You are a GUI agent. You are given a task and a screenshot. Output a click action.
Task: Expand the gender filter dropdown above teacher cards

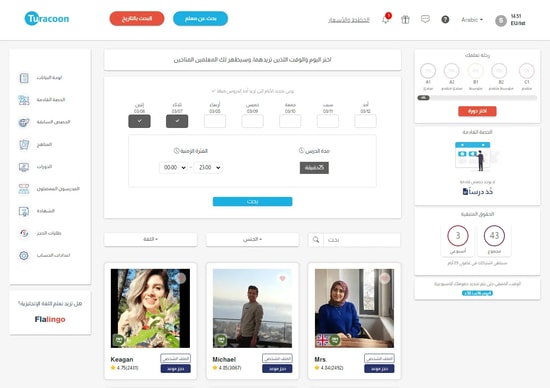[253, 239]
